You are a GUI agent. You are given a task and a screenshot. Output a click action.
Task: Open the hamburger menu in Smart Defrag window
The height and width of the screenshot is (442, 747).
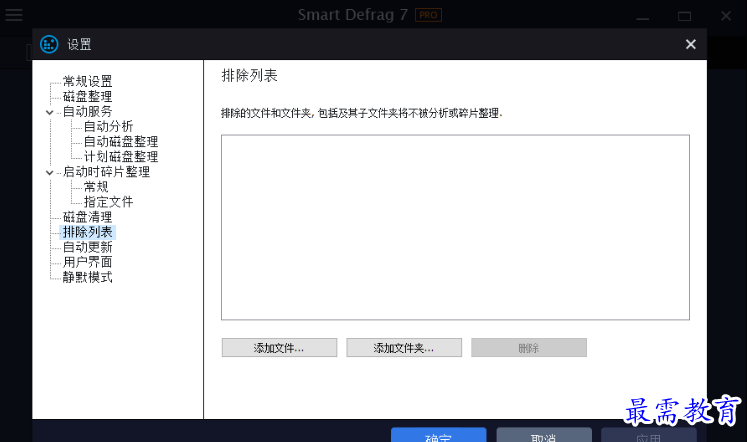click(x=14, y=15)
